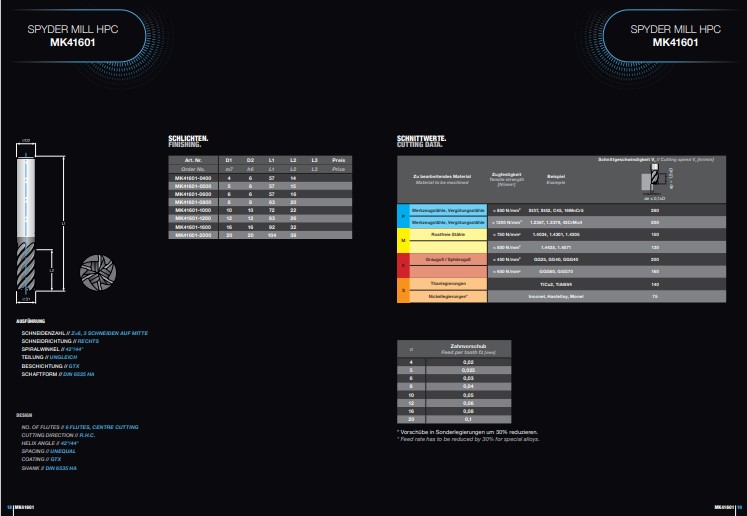Click the DESIGN section heading
The image size is (747, 516).
[24, 415]
